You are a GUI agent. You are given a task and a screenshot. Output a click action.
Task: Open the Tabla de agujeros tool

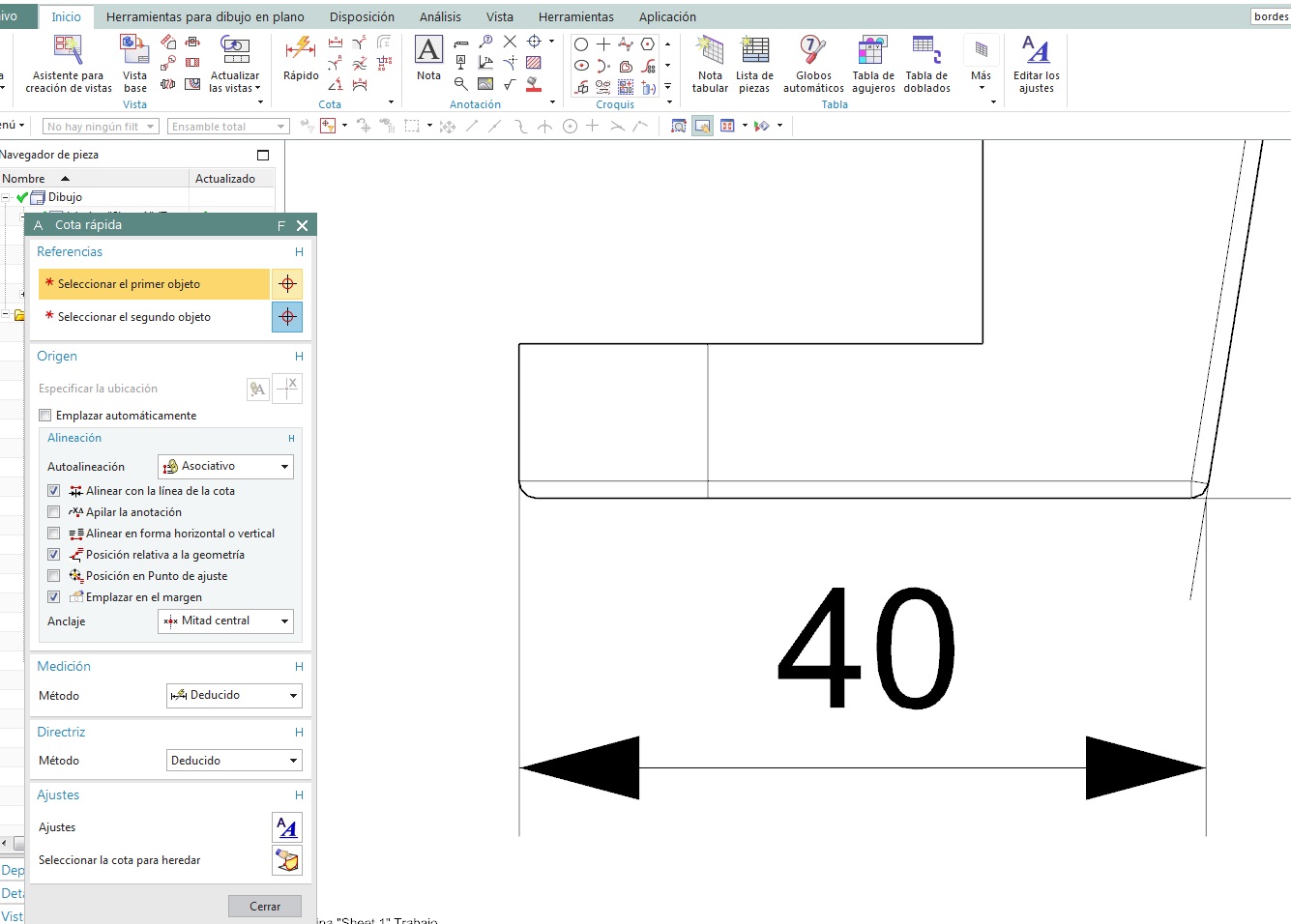point(873,64)
